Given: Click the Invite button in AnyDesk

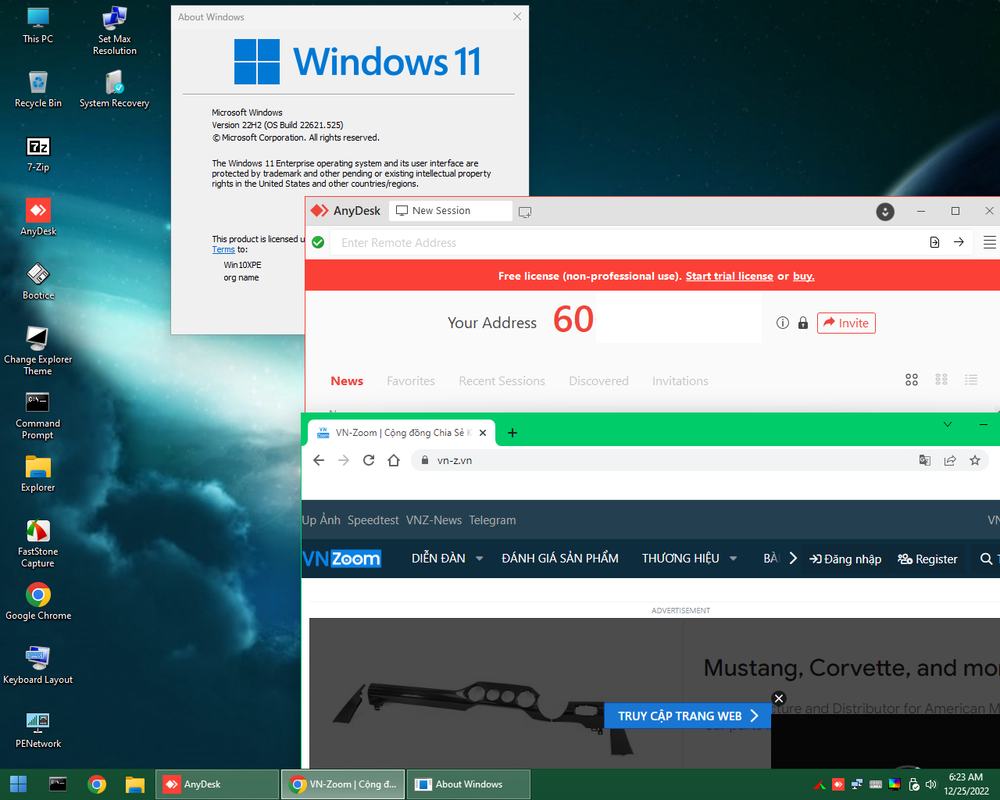Looking at the screenshot, I should point(846,323).
